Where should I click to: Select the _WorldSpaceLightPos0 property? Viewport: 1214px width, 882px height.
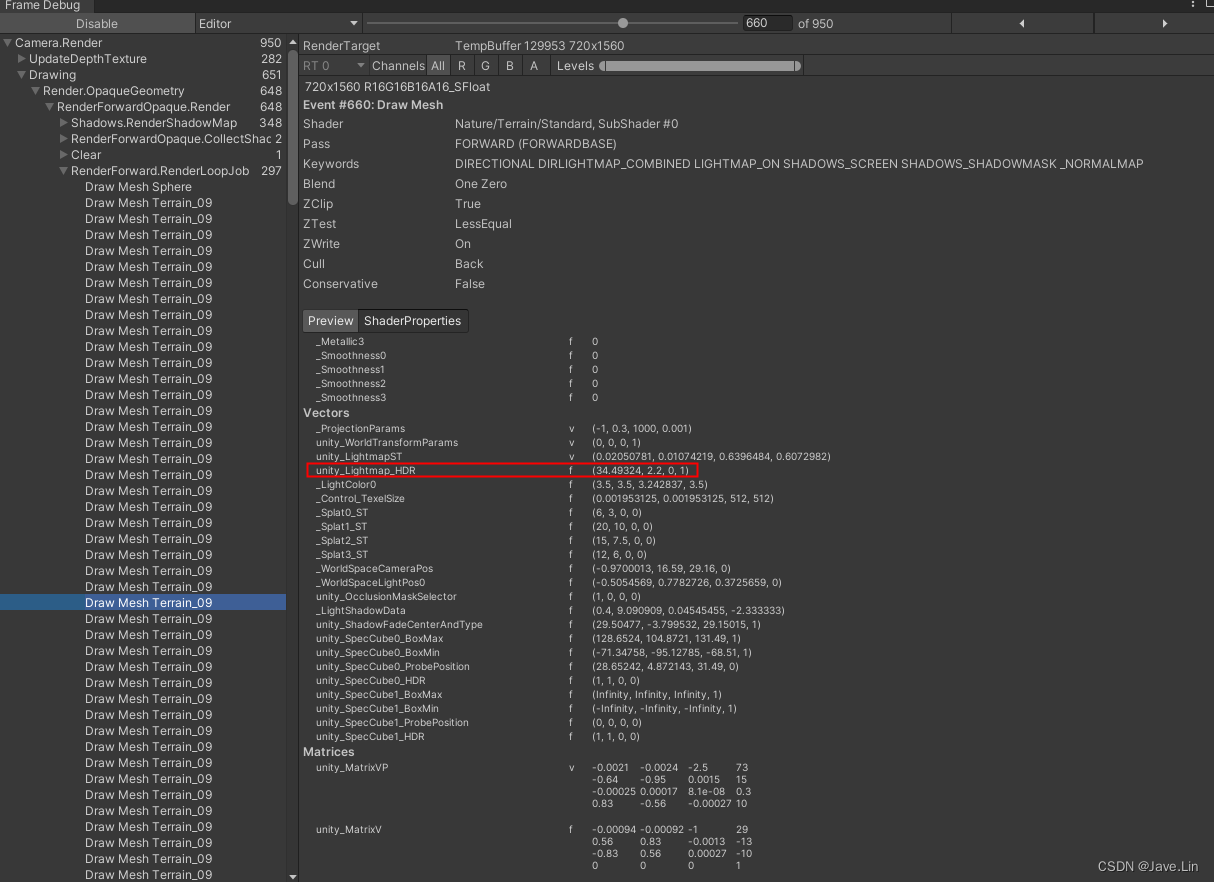click(x=370, y=582)
